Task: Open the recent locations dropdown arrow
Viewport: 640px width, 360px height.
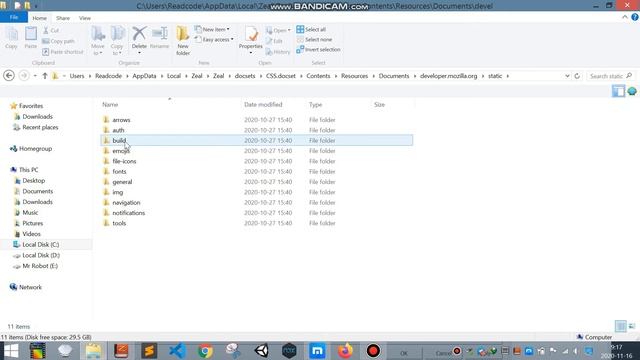Action: click(x=35, y=76)
